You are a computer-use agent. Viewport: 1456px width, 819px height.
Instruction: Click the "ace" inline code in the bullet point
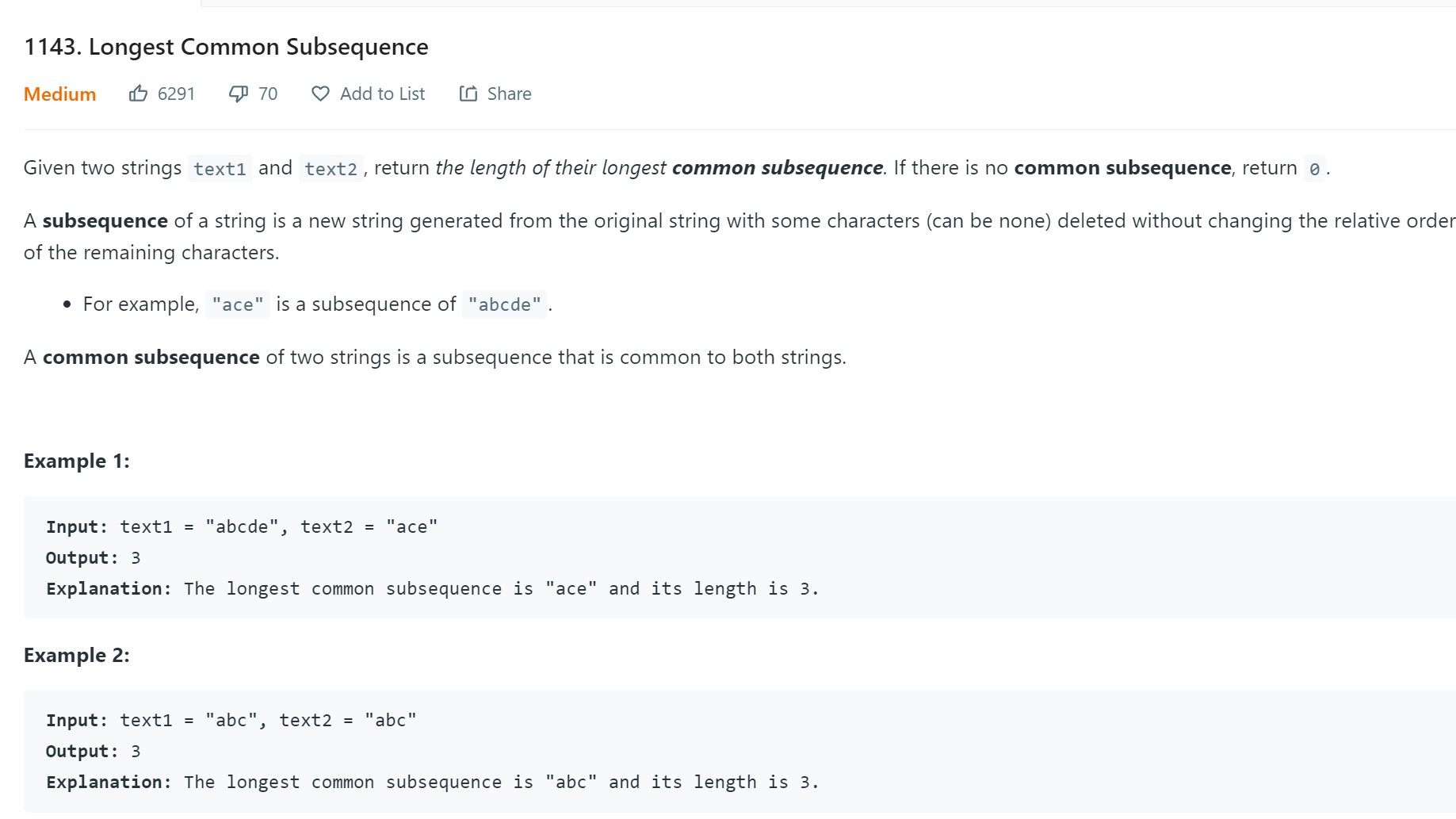[238, 305]
